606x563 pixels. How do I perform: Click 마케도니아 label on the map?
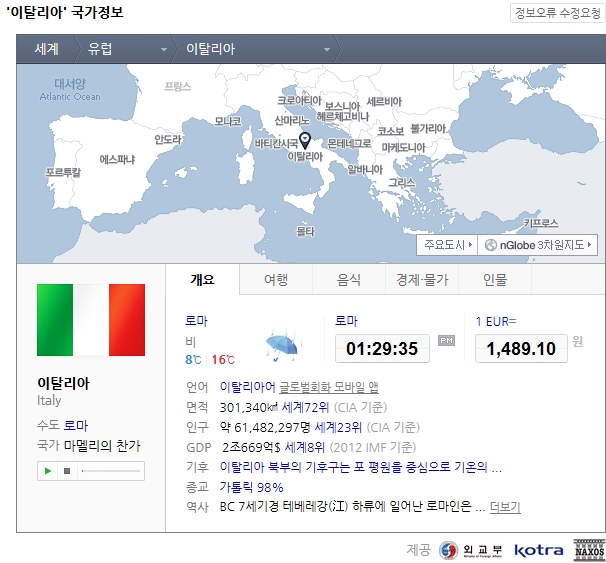[x=403, y=147]
